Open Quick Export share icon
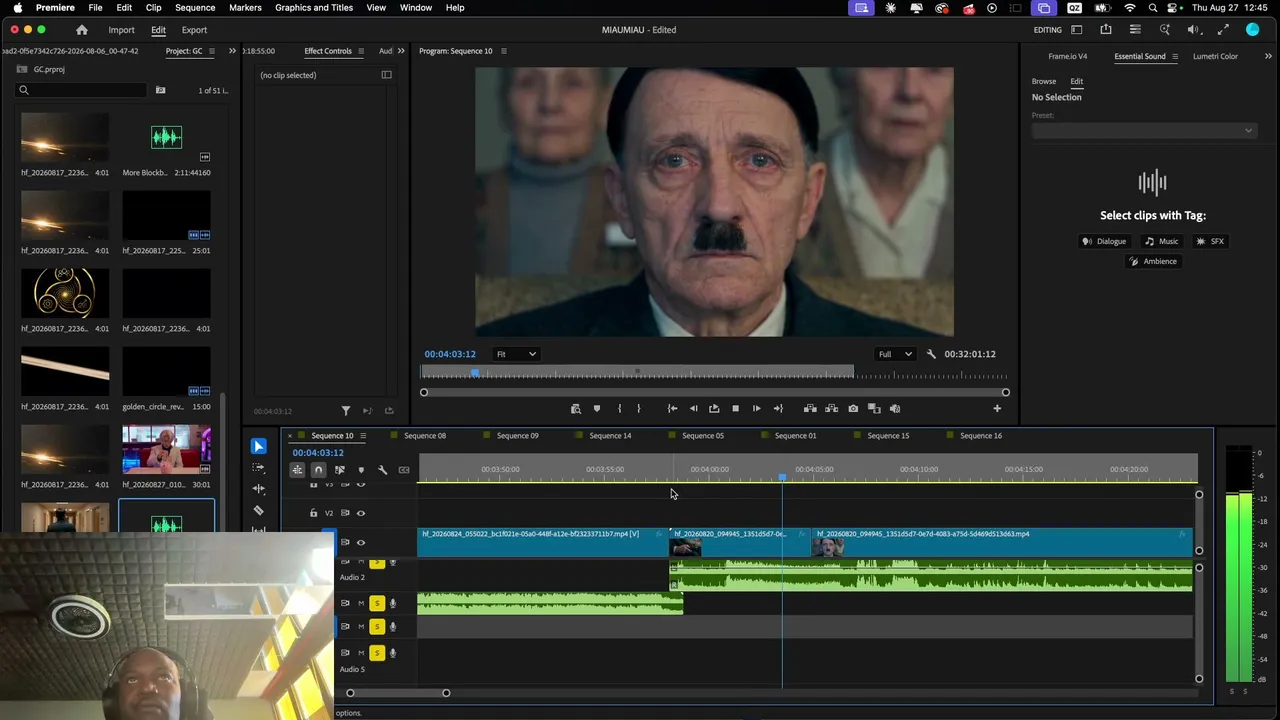Screen dimensions: 1280x720 (x=1106, y=30)
